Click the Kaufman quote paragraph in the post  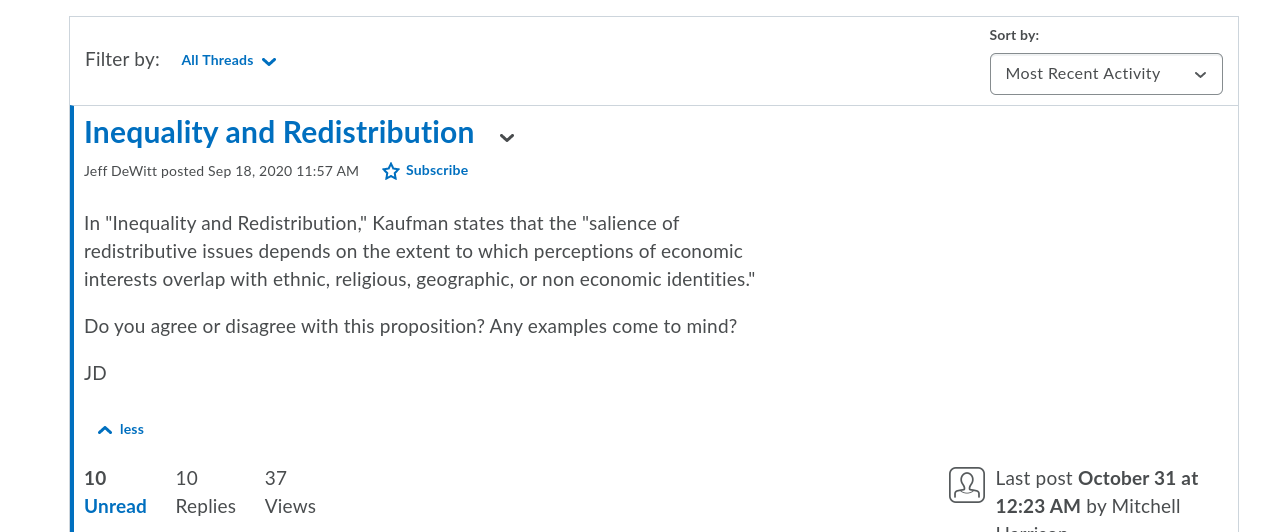click(x=419, y=251)
